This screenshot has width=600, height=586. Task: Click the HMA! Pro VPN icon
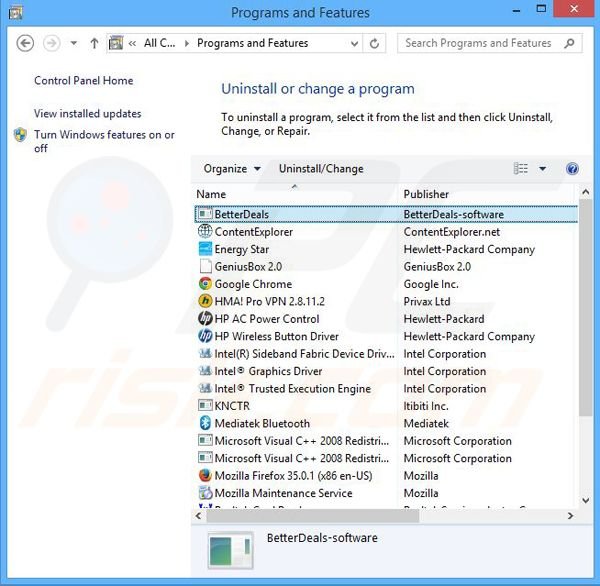(205, 301)
